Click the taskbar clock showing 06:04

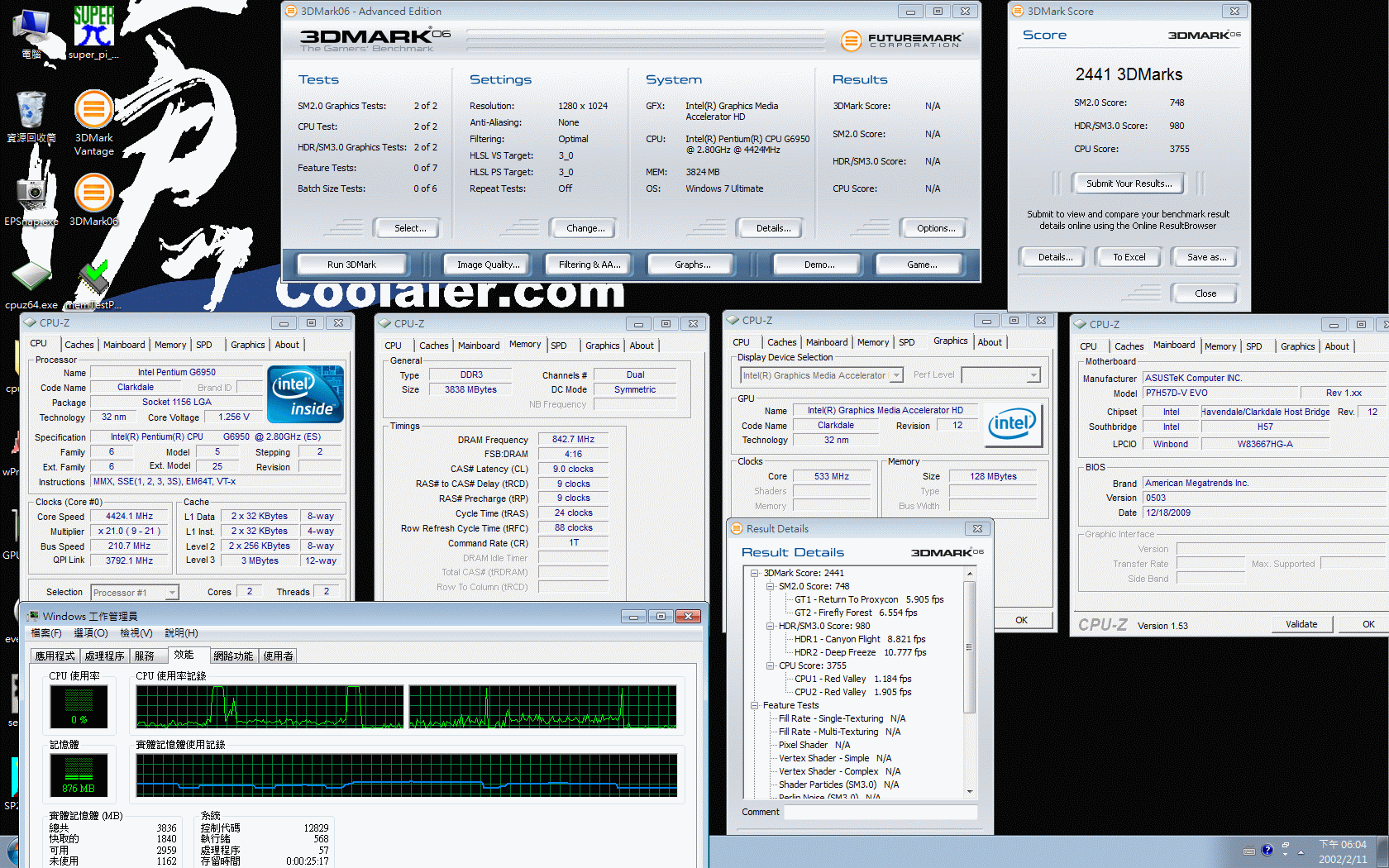point(1343,851)
